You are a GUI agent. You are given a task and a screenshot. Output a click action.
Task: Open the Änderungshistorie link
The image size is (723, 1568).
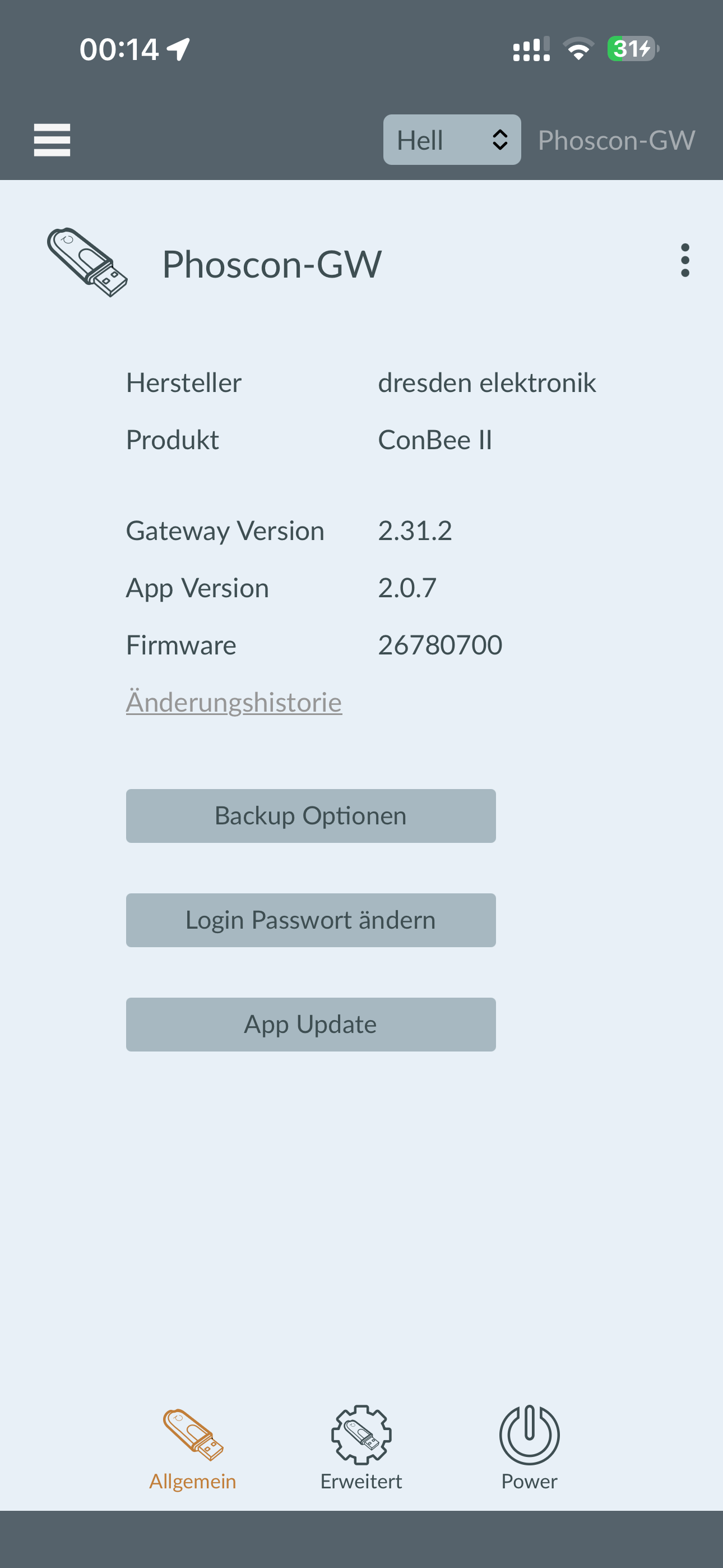(x=234, y=703)
